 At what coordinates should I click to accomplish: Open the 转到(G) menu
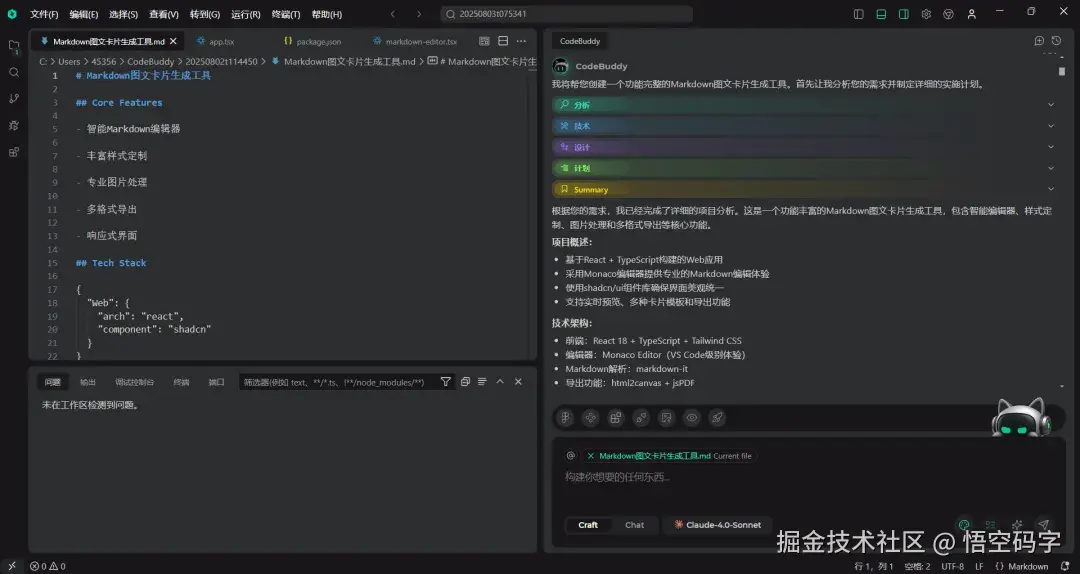205,14
